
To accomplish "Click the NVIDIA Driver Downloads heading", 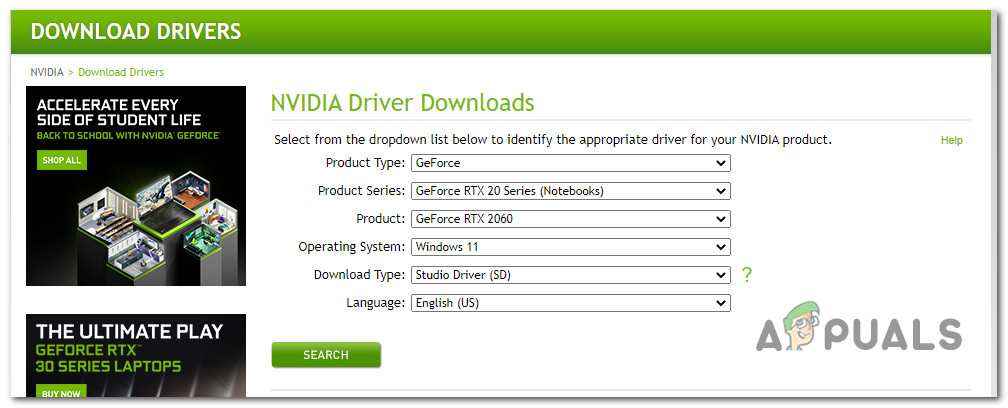I will coord(402,103).
